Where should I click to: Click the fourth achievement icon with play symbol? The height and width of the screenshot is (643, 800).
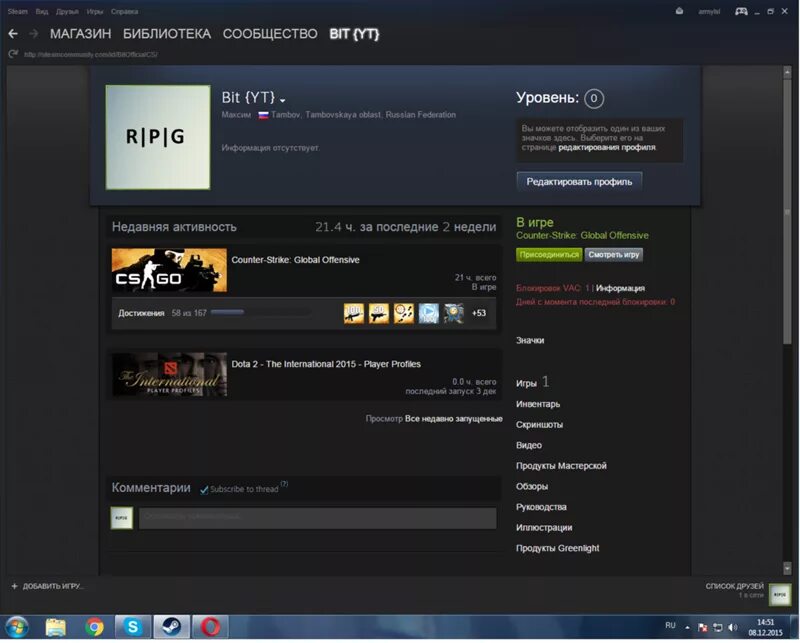[429, 313]
